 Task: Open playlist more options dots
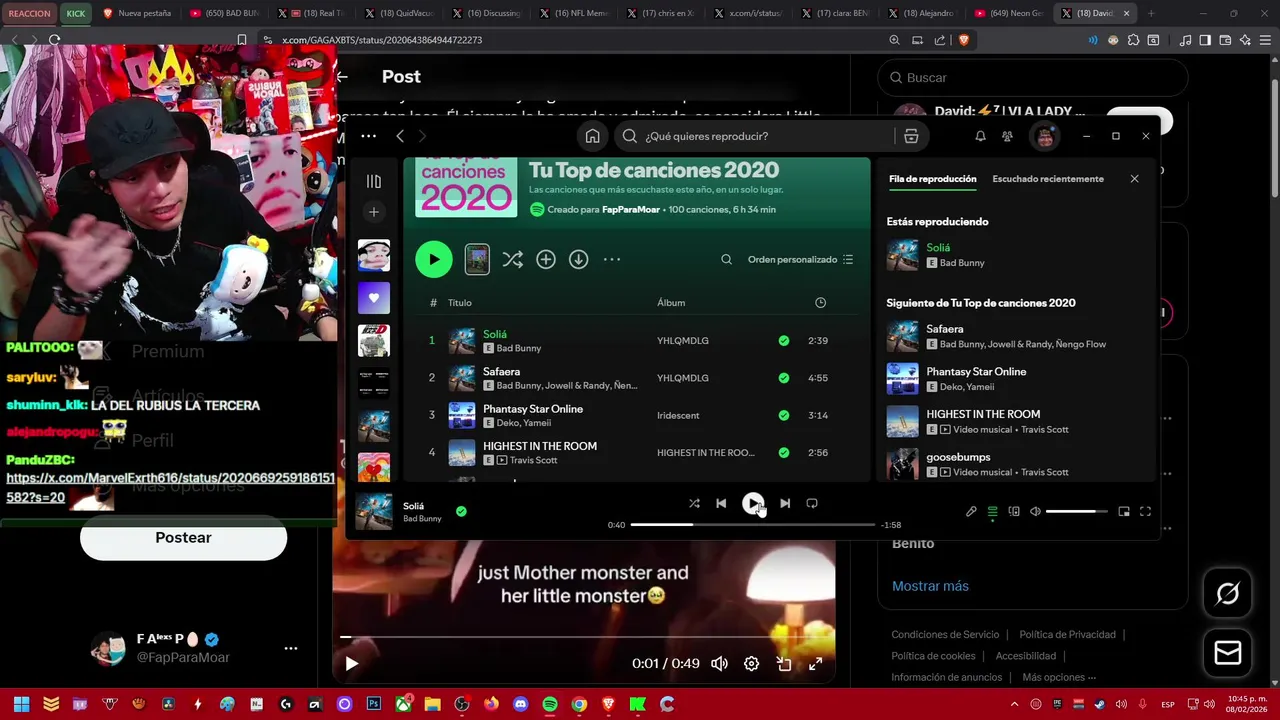click(612, 259)
